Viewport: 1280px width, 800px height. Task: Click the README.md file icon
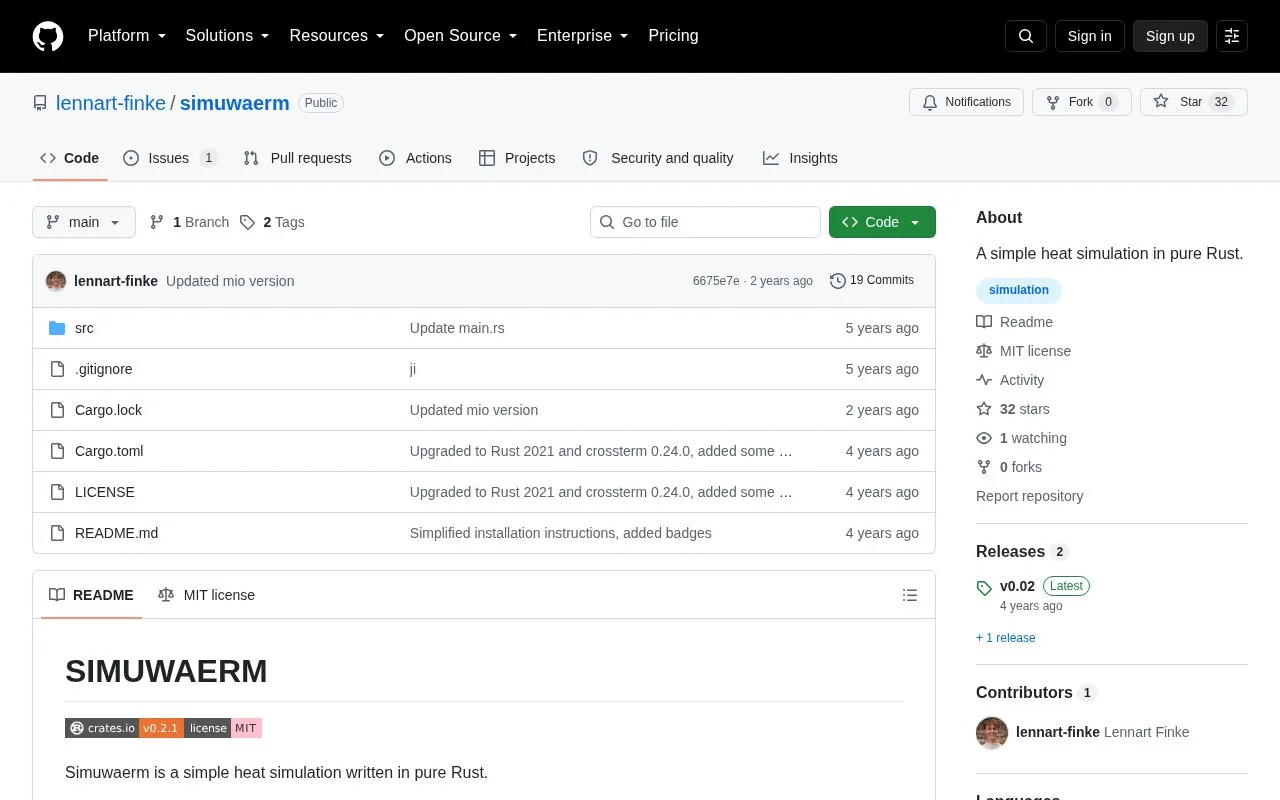click(57, 533)
